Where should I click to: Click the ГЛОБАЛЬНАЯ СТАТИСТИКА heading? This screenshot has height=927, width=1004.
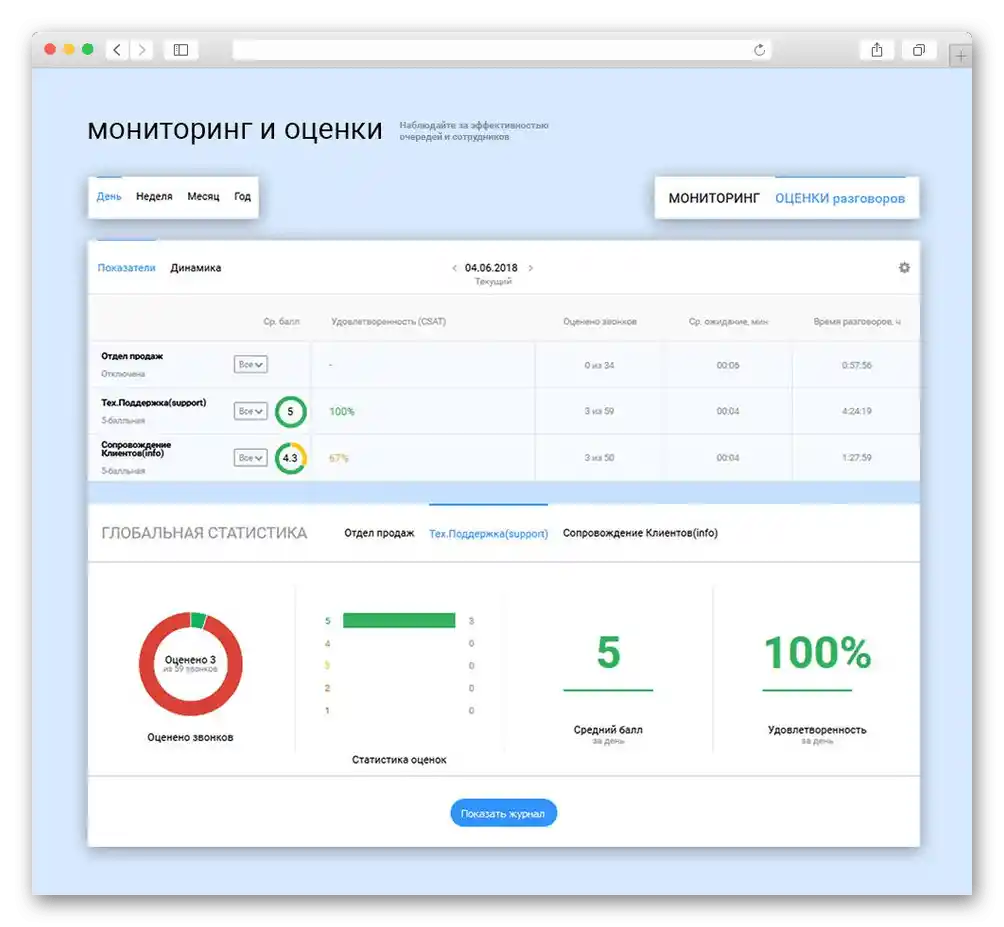click(204, 533)
